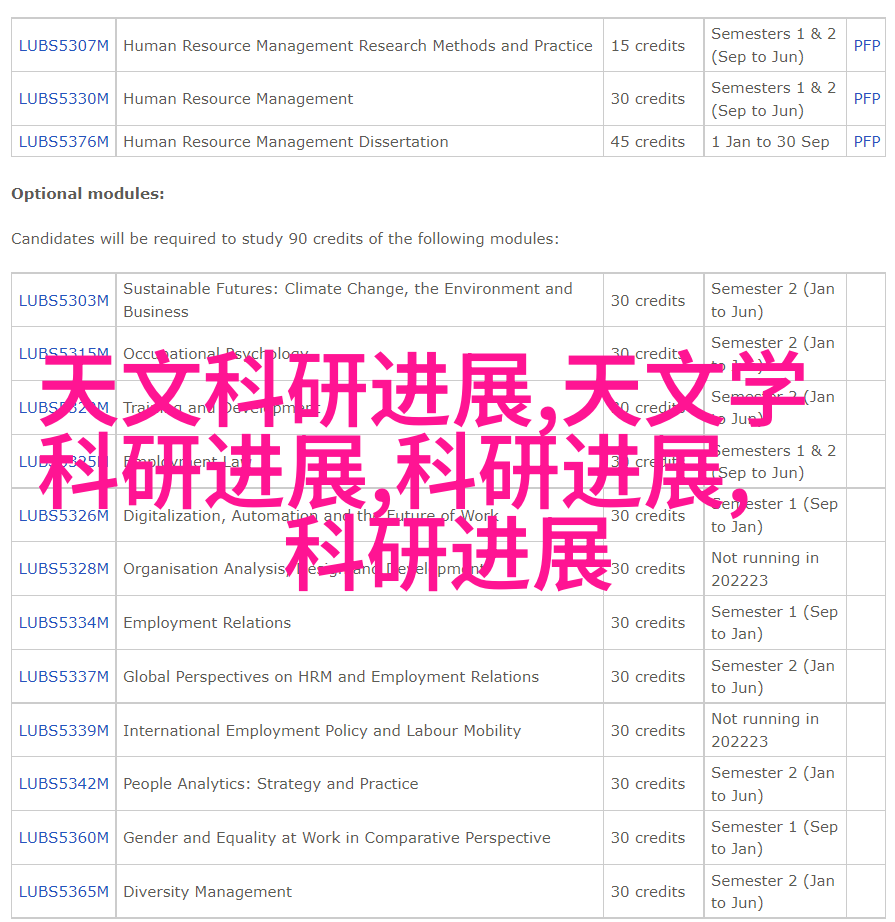This screenshot has width=895, height=922.
Task: Click the LUBS5330M module code
Action: pyautogui.click(x=63, y=99)
